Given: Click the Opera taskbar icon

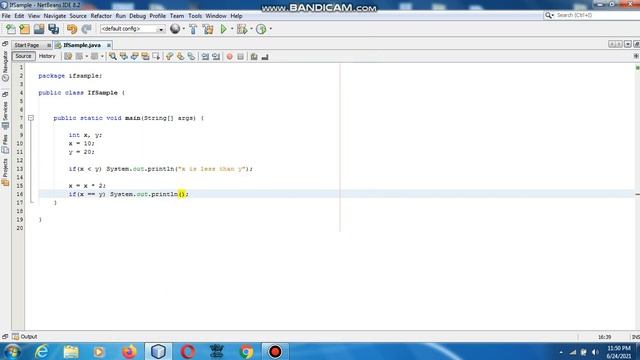Looking at the screenshot, I should click(188, 351).
